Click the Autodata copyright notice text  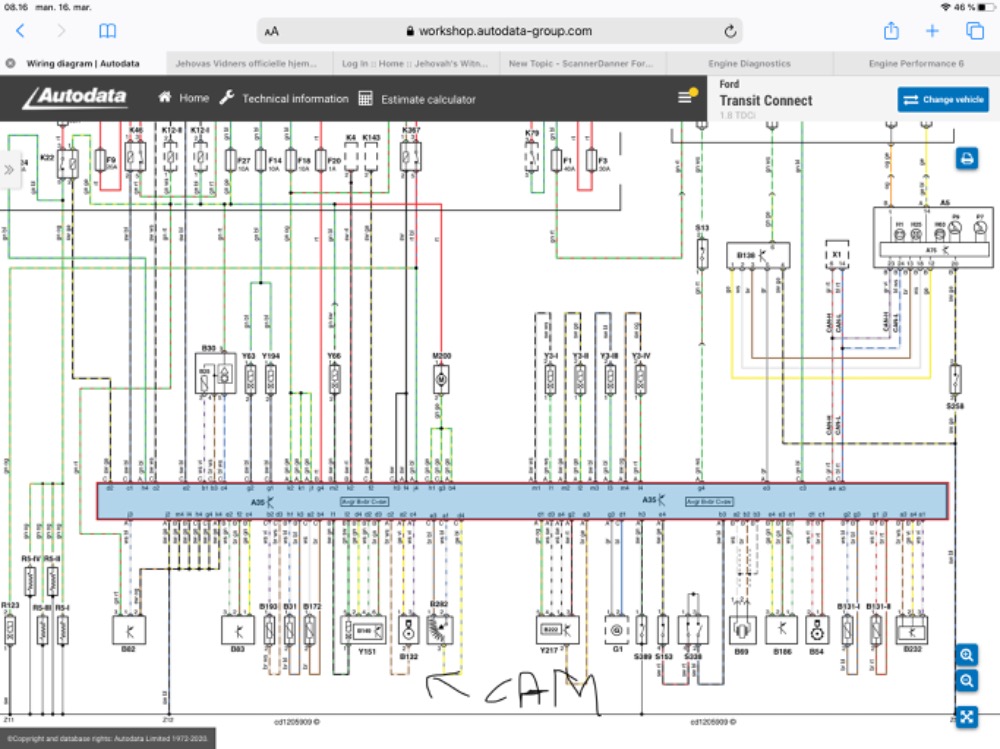107,739
